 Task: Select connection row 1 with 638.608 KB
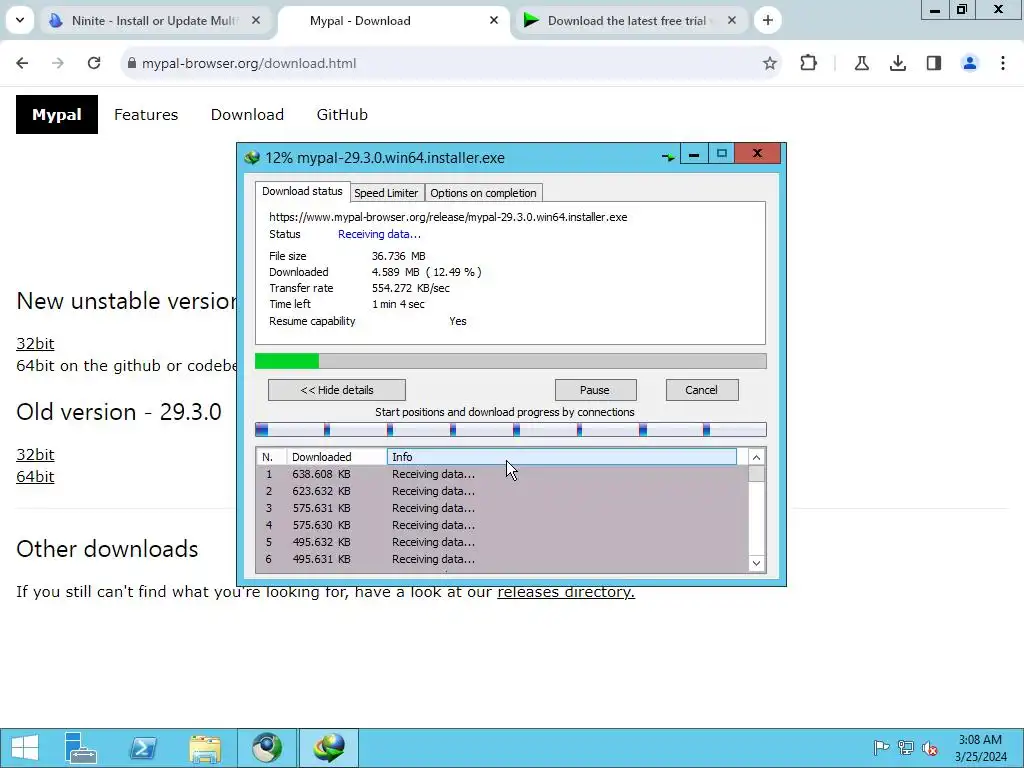pos(502,474)
